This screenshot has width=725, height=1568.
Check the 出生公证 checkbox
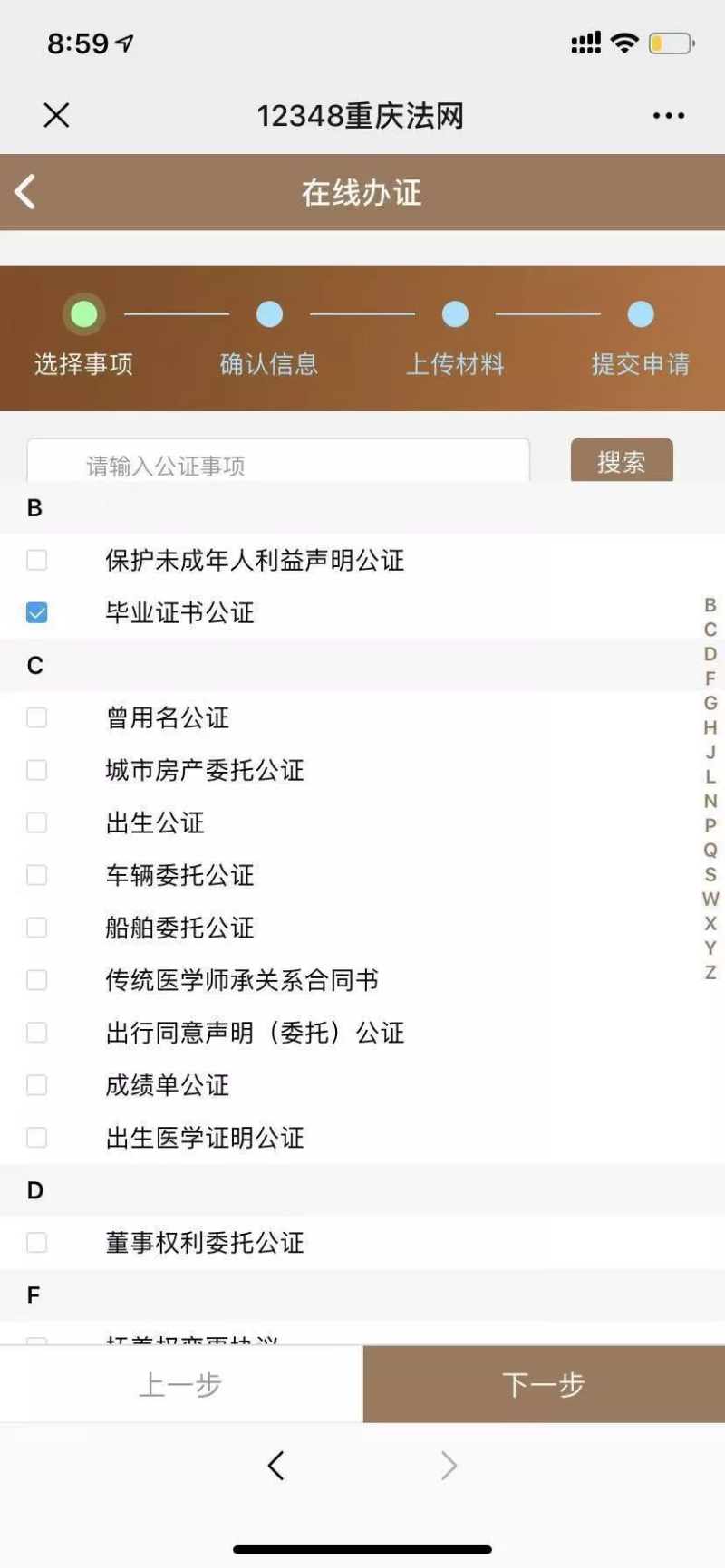click(37, 822)
